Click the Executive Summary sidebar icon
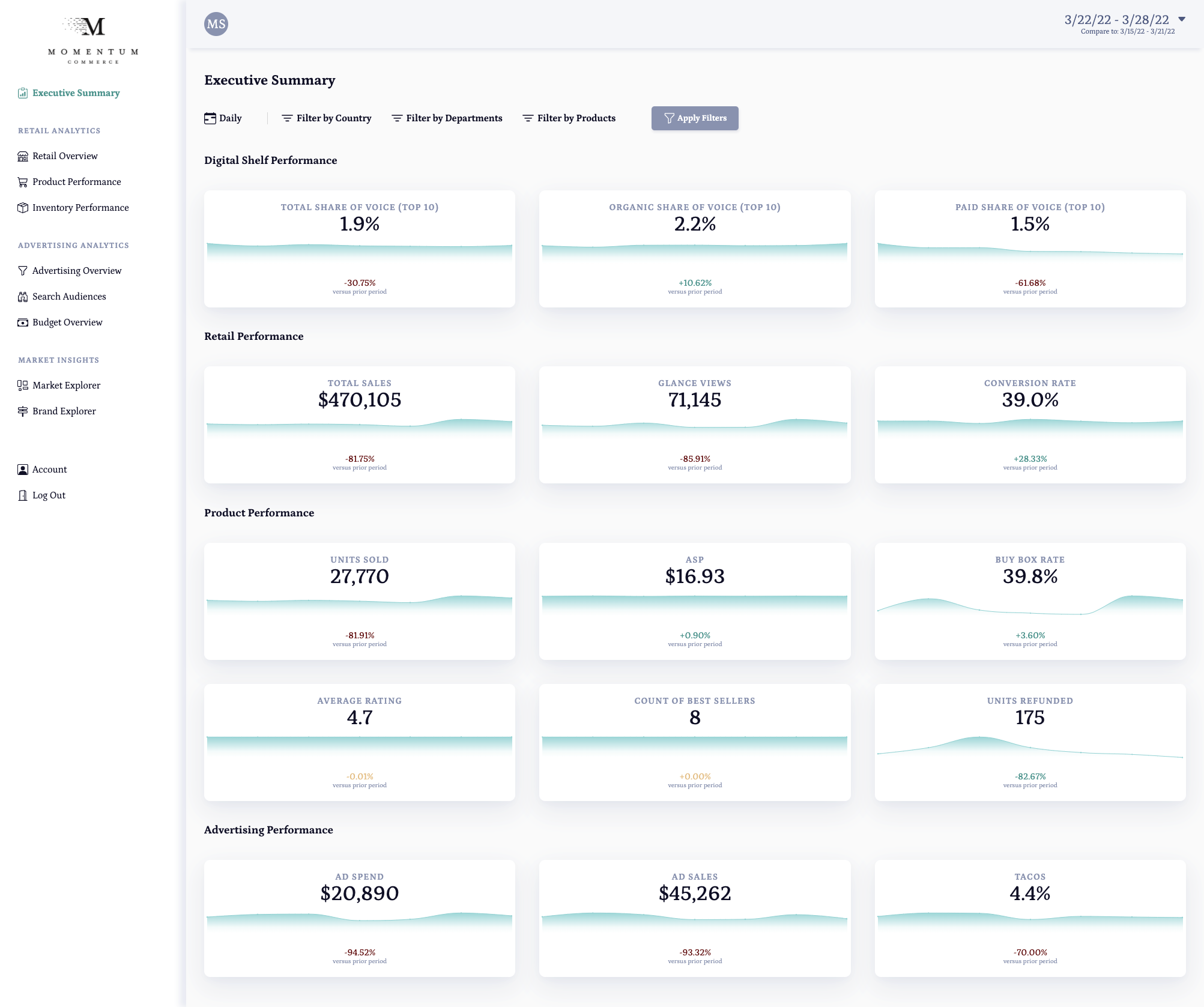Viewport: 1204px width, 1007px height. (23, 93)
